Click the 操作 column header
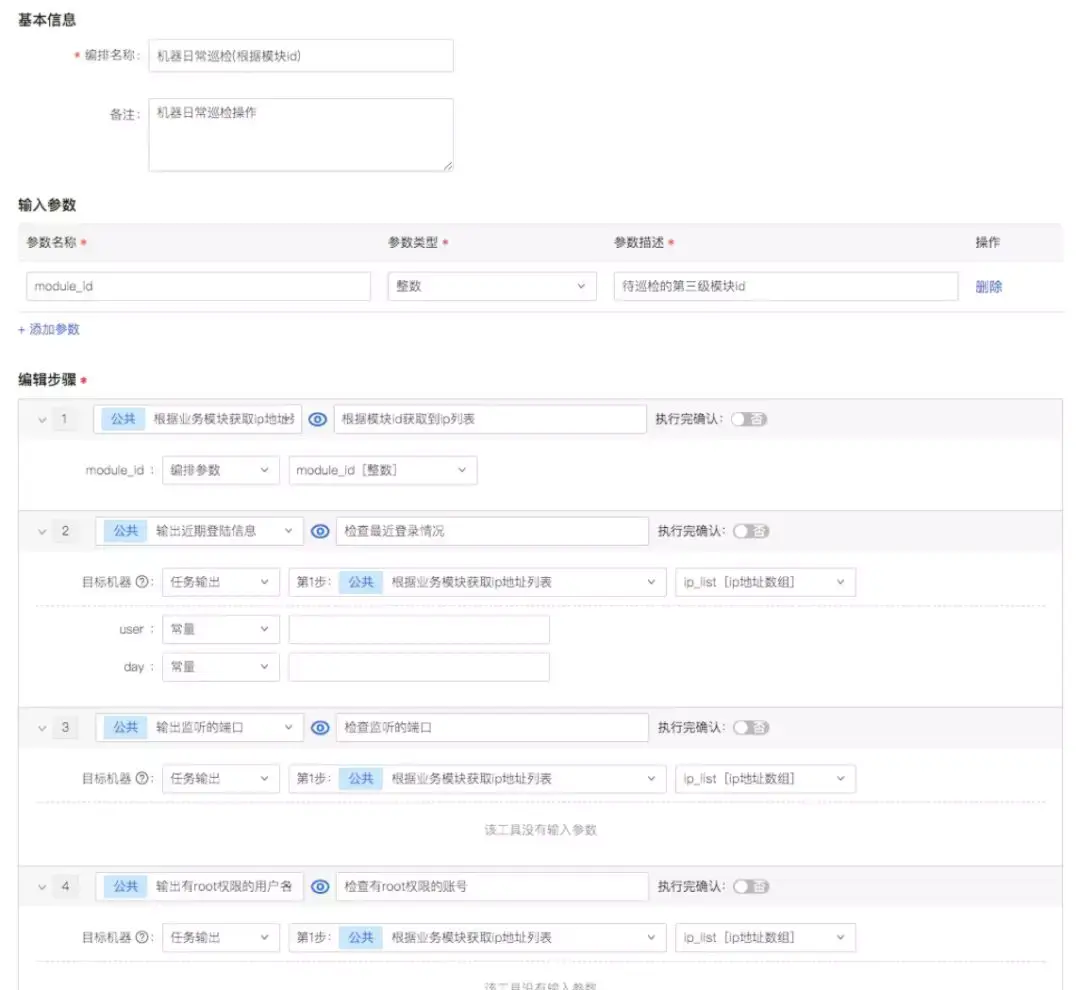Image resolution: width=1080 pixels, height=990 pixels. click(988, 243)
